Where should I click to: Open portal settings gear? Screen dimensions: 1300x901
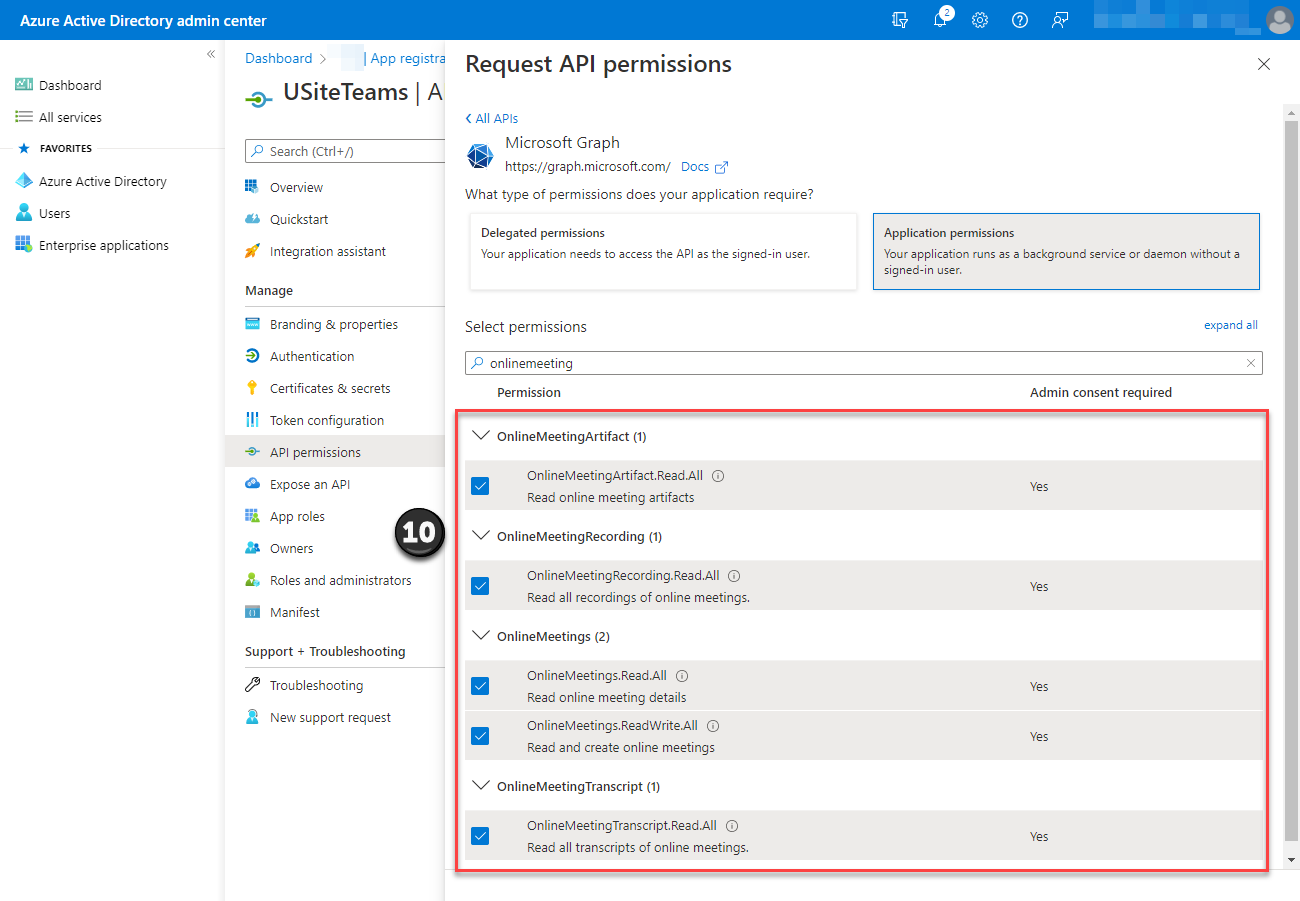click(x=980, y=20)
